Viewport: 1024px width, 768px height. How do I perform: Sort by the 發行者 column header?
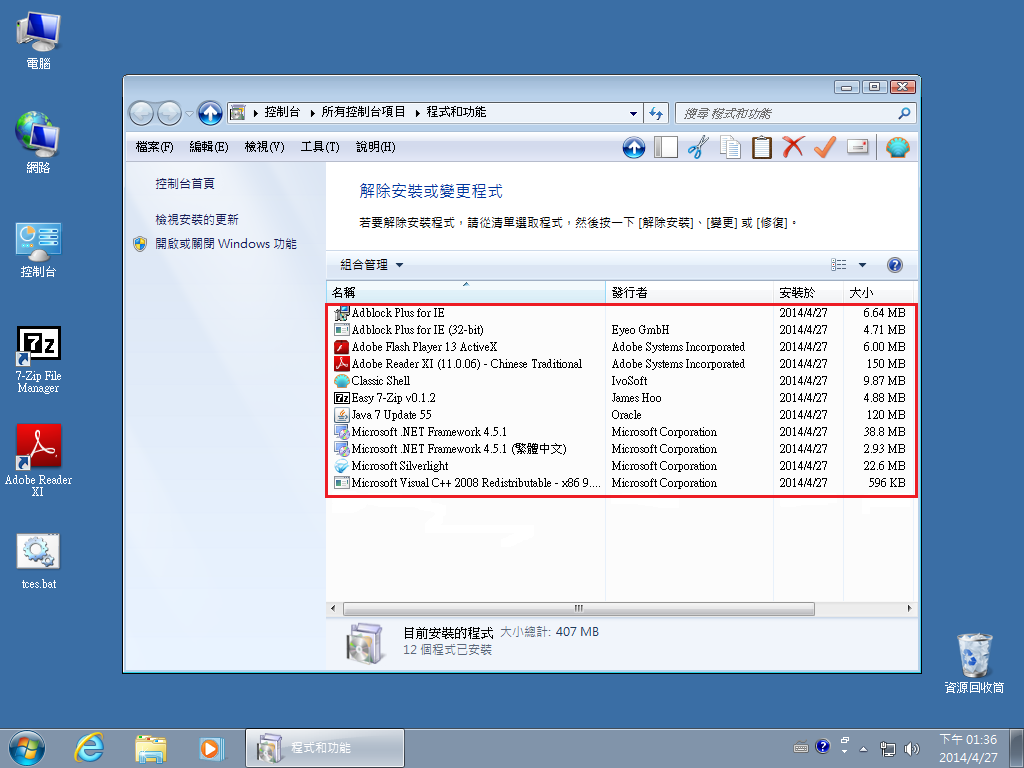click(x=690, y=292)
